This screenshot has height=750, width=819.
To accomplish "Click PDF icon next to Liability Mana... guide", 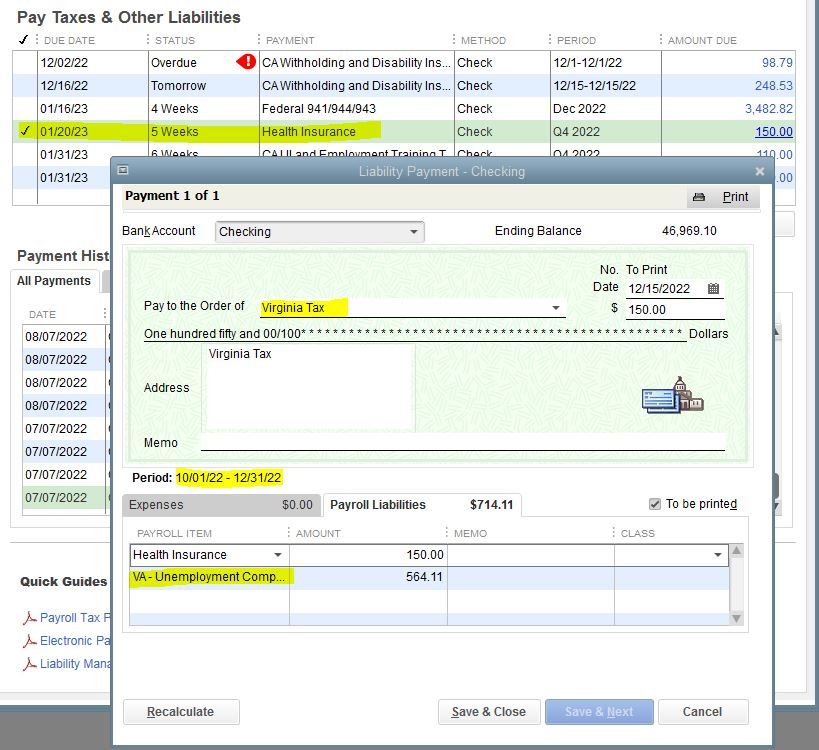I will click(29, 664).
